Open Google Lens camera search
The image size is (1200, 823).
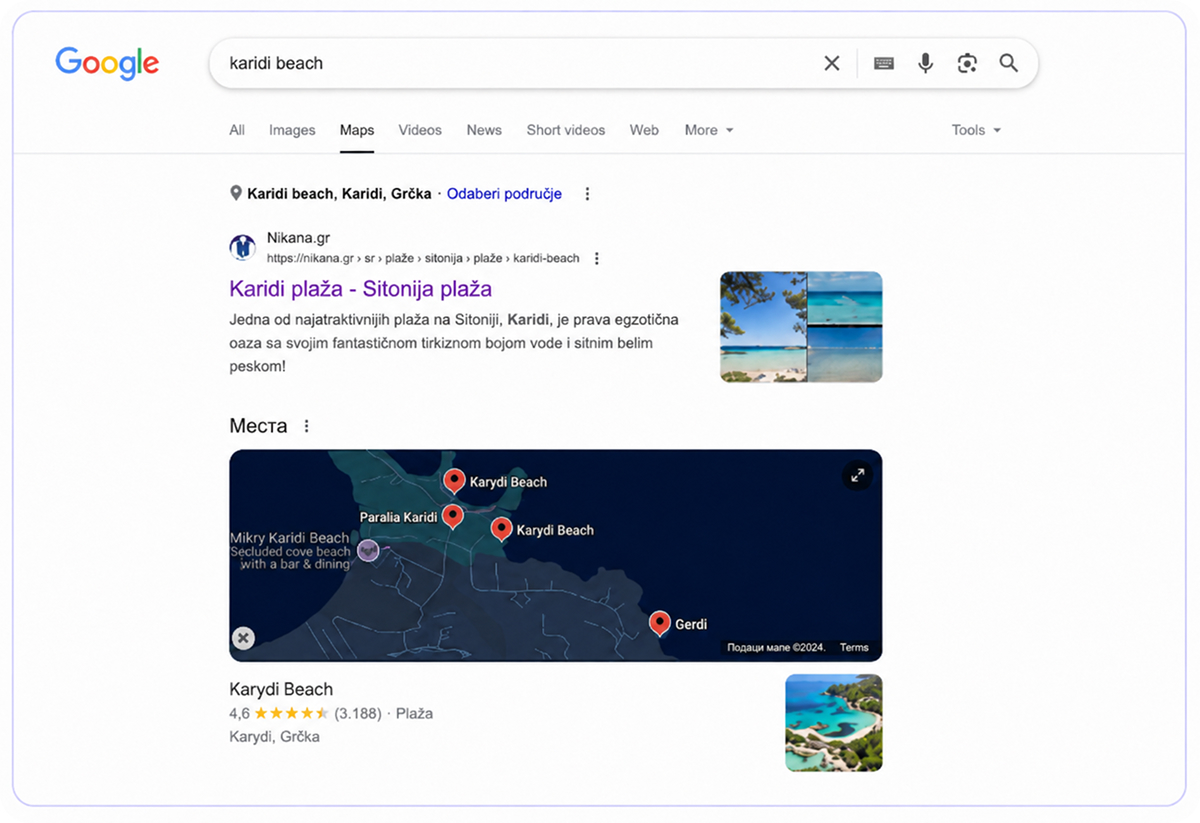[x=967, y=63]
